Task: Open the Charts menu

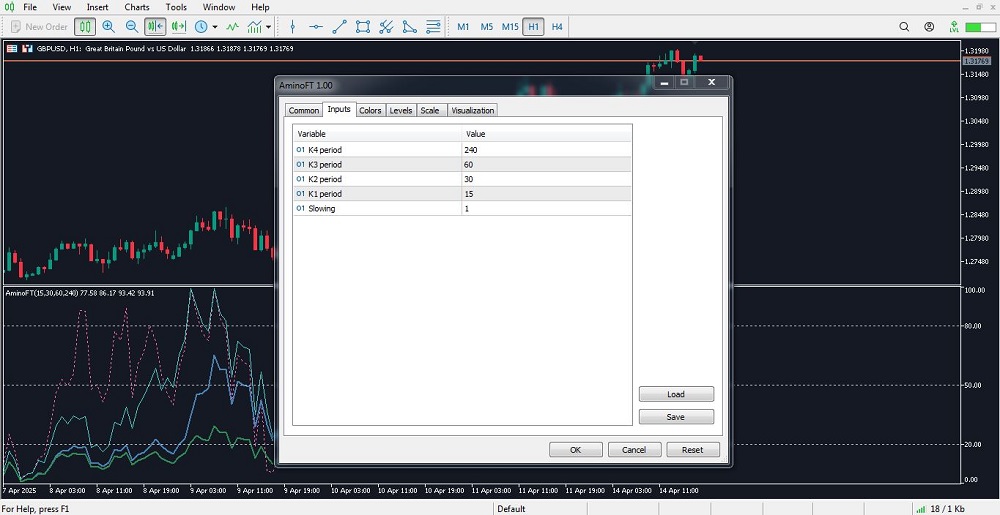Action: pyautogui.click(x=137, y=7)
